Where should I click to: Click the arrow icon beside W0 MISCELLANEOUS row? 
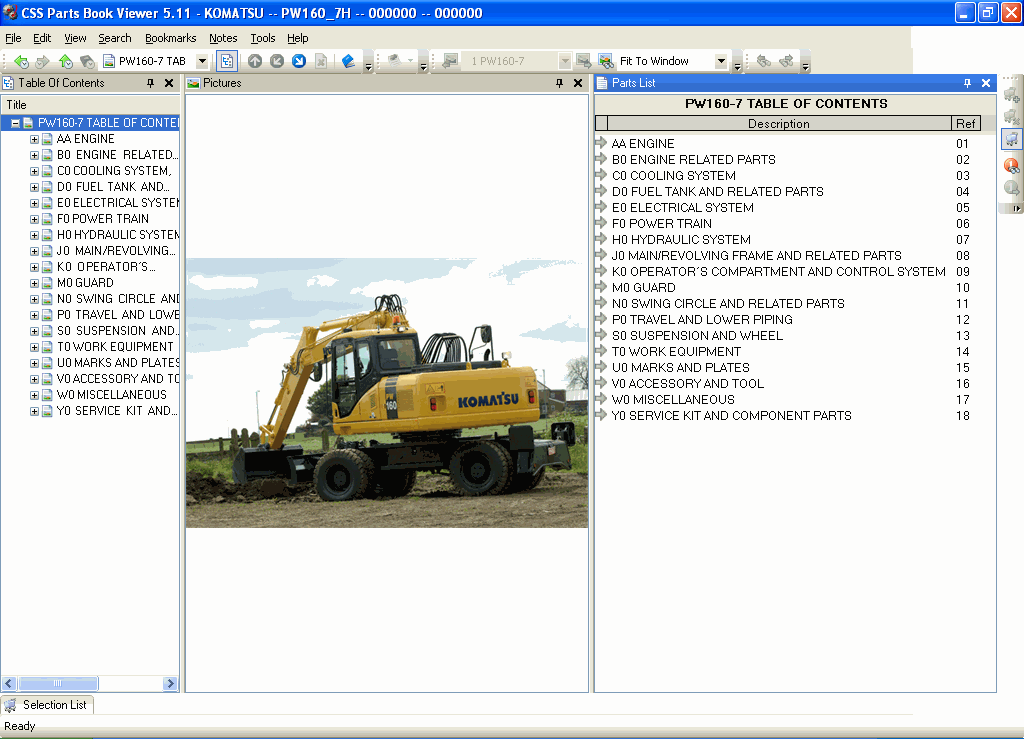(601, 398)
